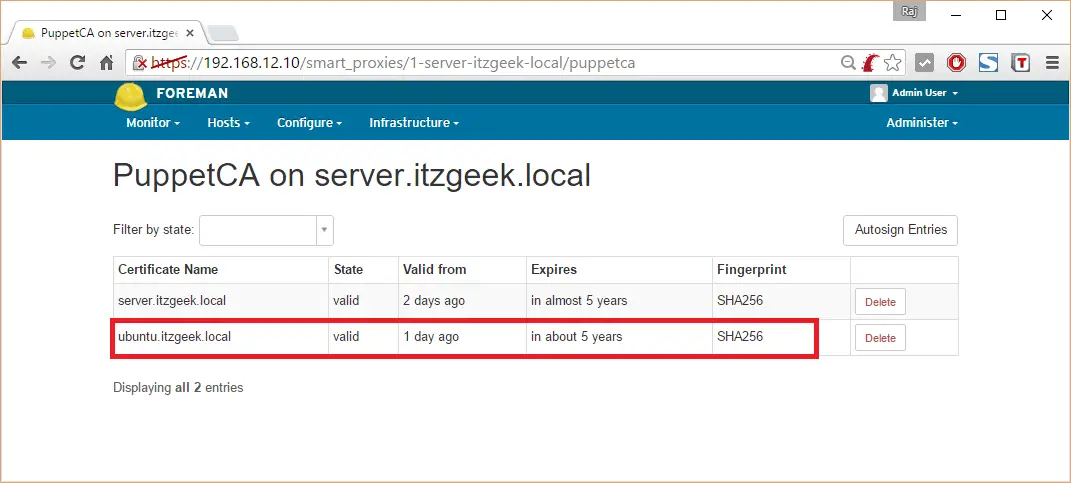Click the browser forward arrow
This screenshot has height=483, width=1071.
48,63
